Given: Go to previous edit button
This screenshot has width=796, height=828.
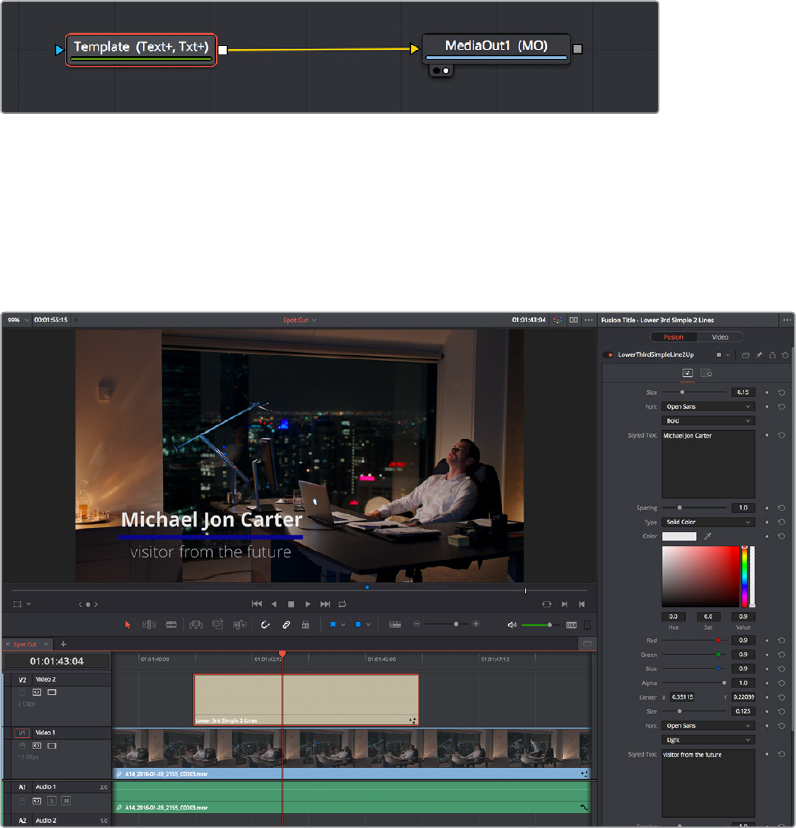Looking at the screenshot, I should click(x=582, y=604).
